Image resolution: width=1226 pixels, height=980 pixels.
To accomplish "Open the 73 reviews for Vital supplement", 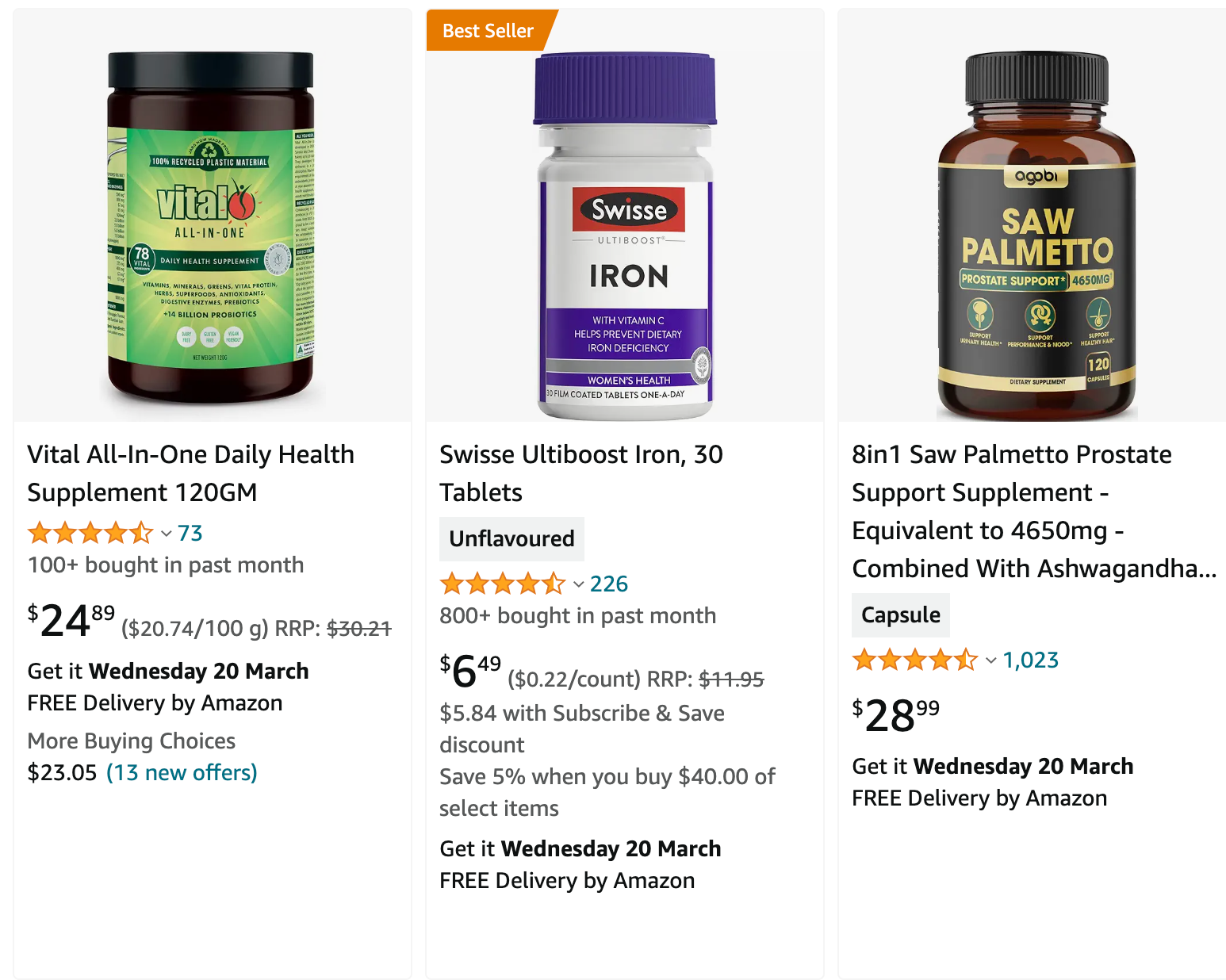I will tap(190, 533).
